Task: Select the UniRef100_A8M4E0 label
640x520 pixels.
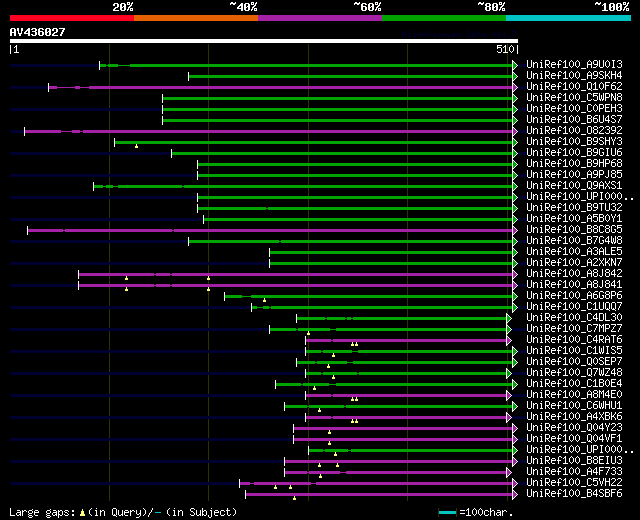Action: pos(574,395)
